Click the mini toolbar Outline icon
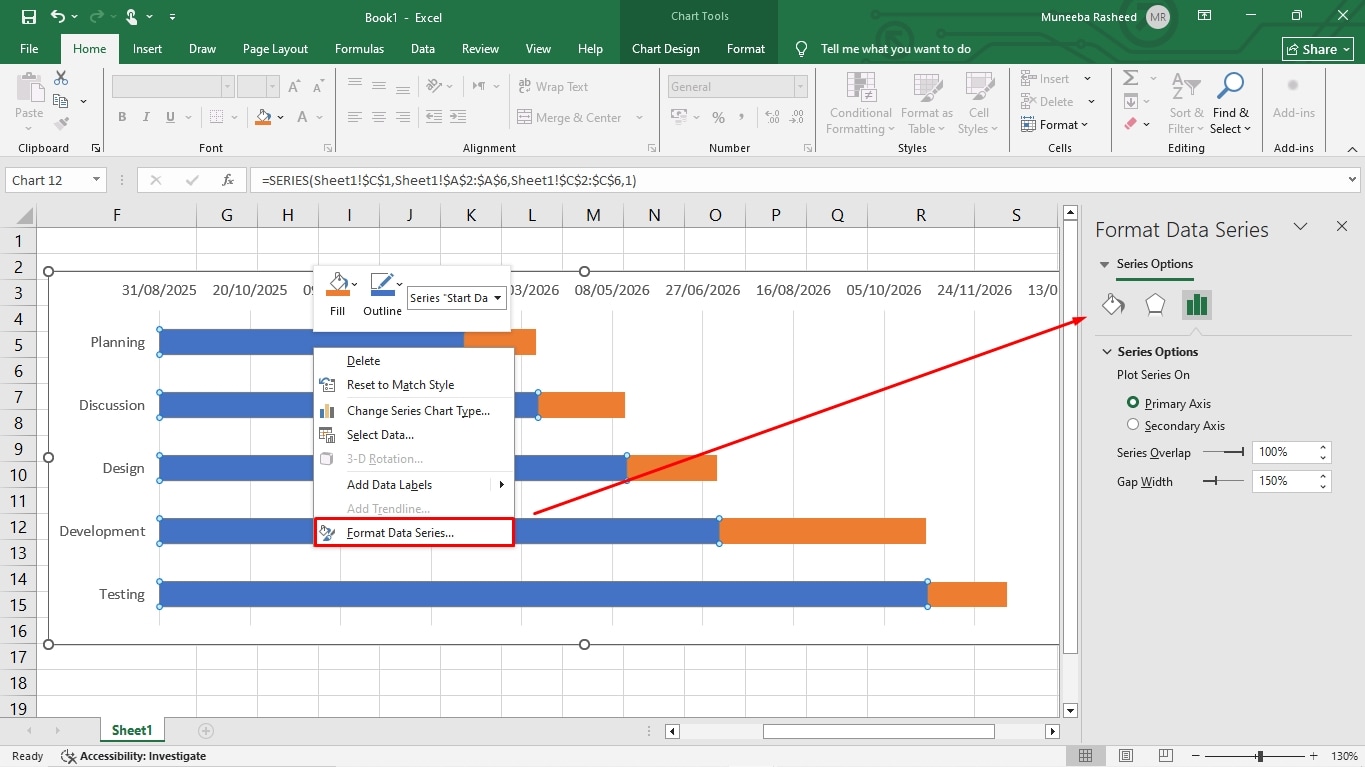This screenshot has width=1365, height=767. tap(382, 284)
